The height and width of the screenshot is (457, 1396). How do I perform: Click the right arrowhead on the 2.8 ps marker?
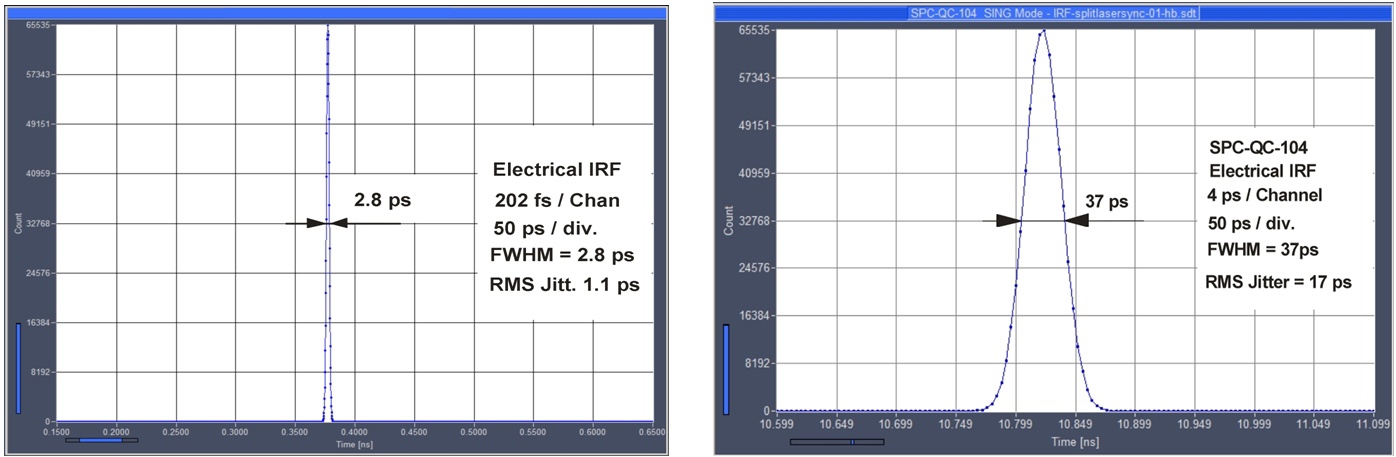pos(340,223)
